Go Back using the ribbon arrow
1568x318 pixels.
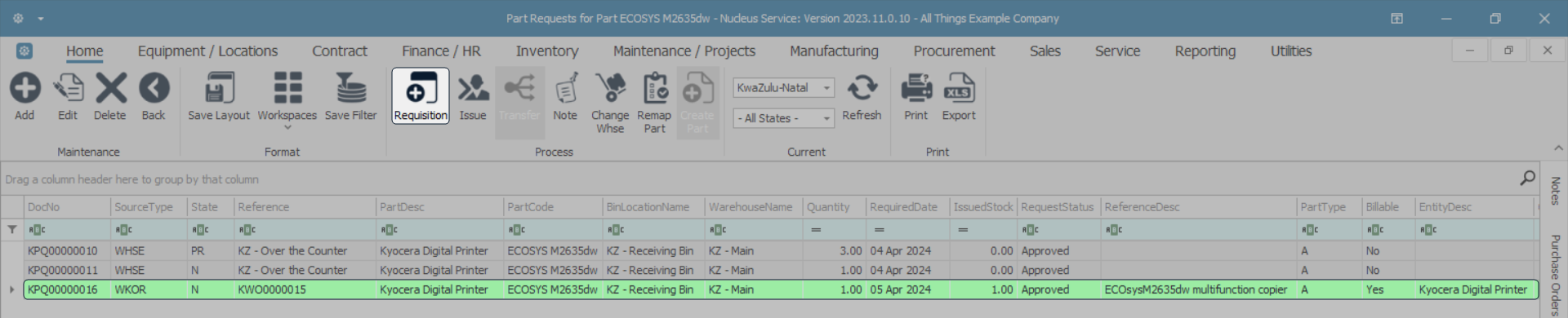pos(154,97)
